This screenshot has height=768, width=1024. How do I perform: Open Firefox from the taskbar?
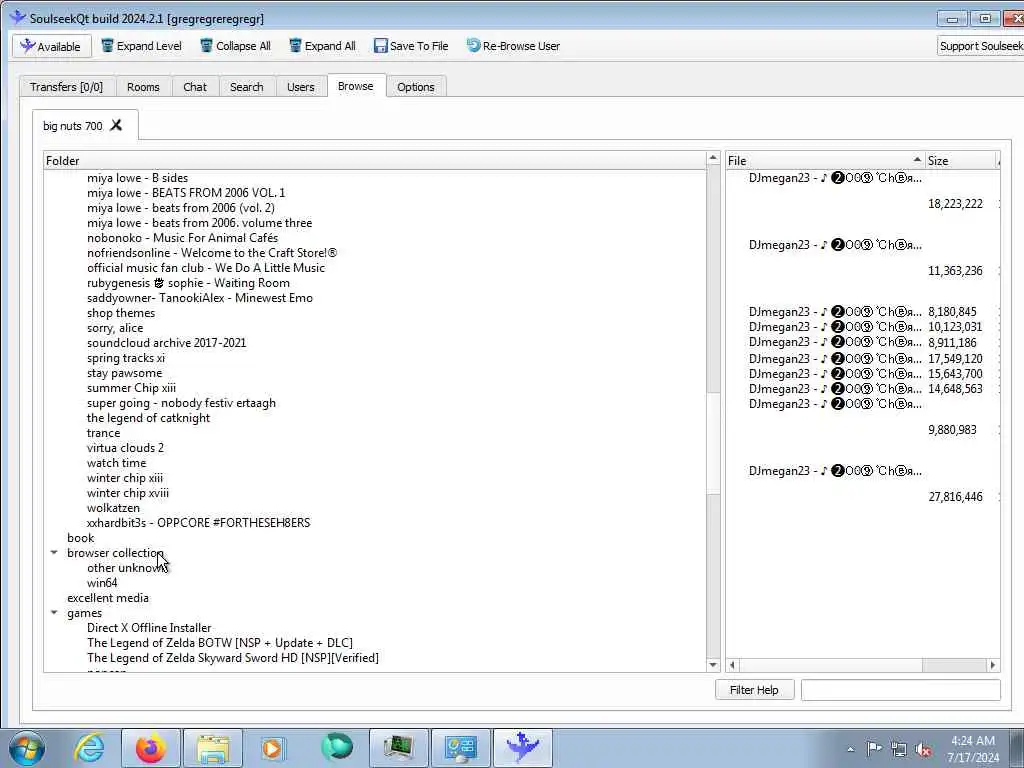tap(150, 748)
